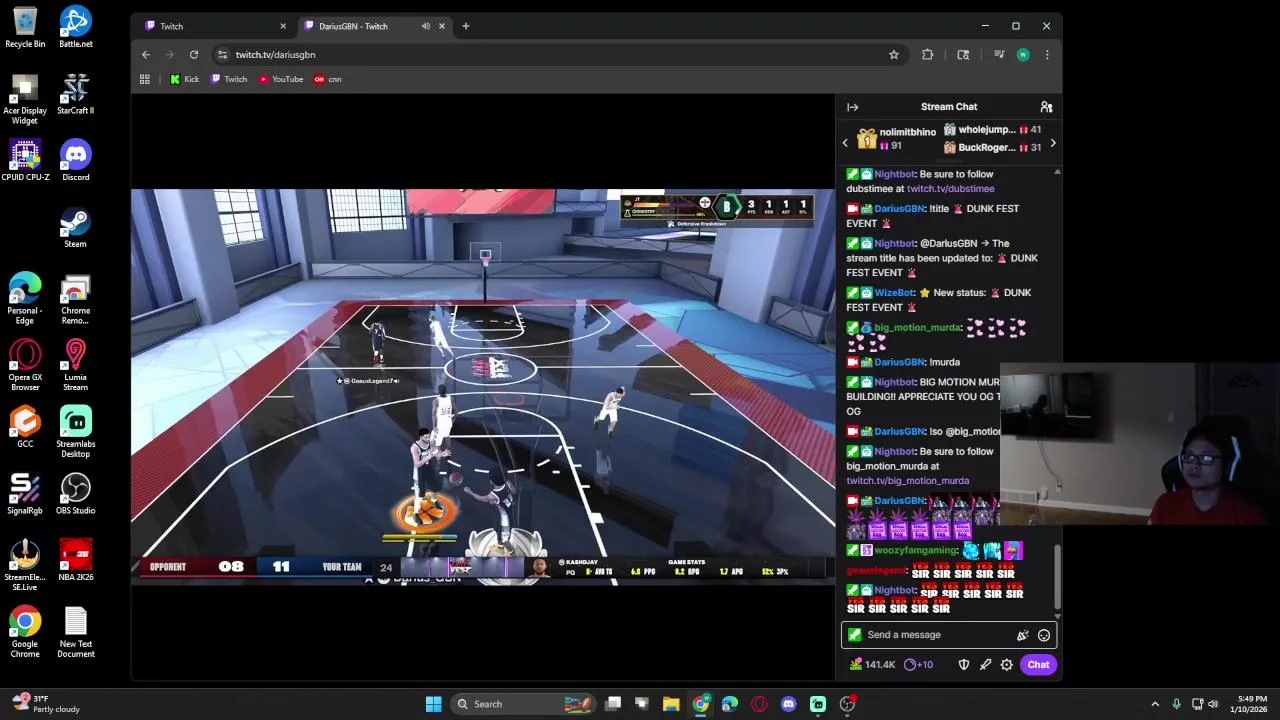Select the Lumia Stream desktop icon
Image resolution: width=1280 pixels, height=720 pixels.
click(75, 365)
